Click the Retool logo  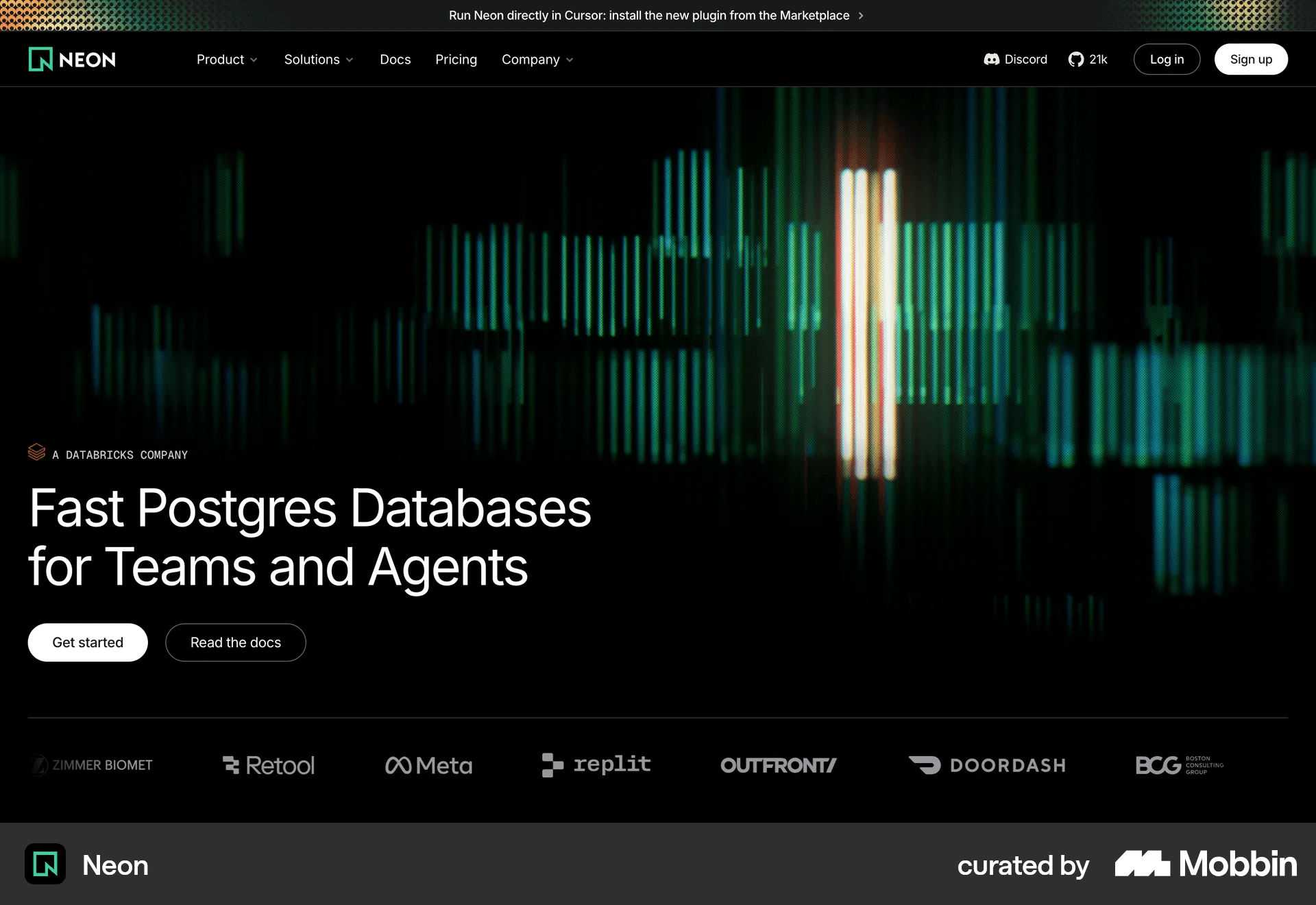269,765
